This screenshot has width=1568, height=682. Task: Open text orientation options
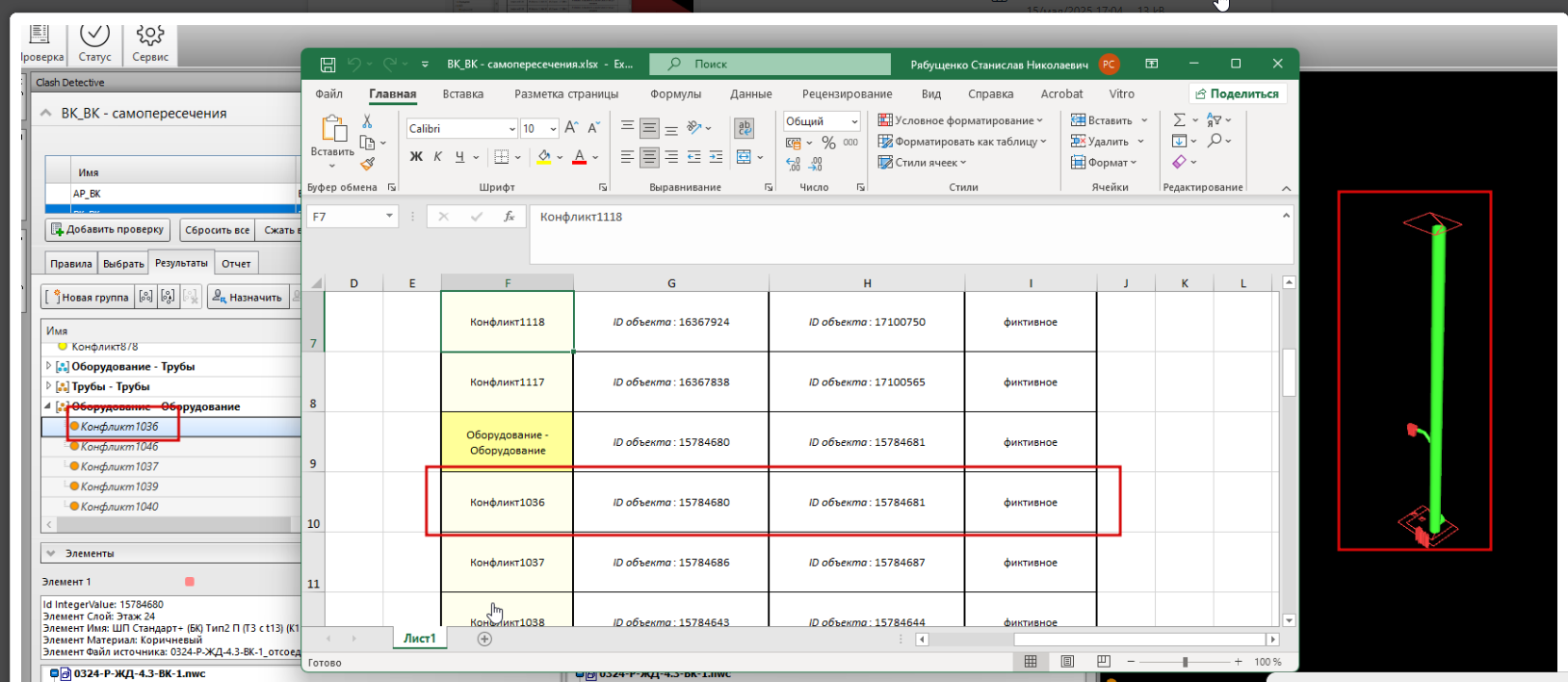click(696, 127)
